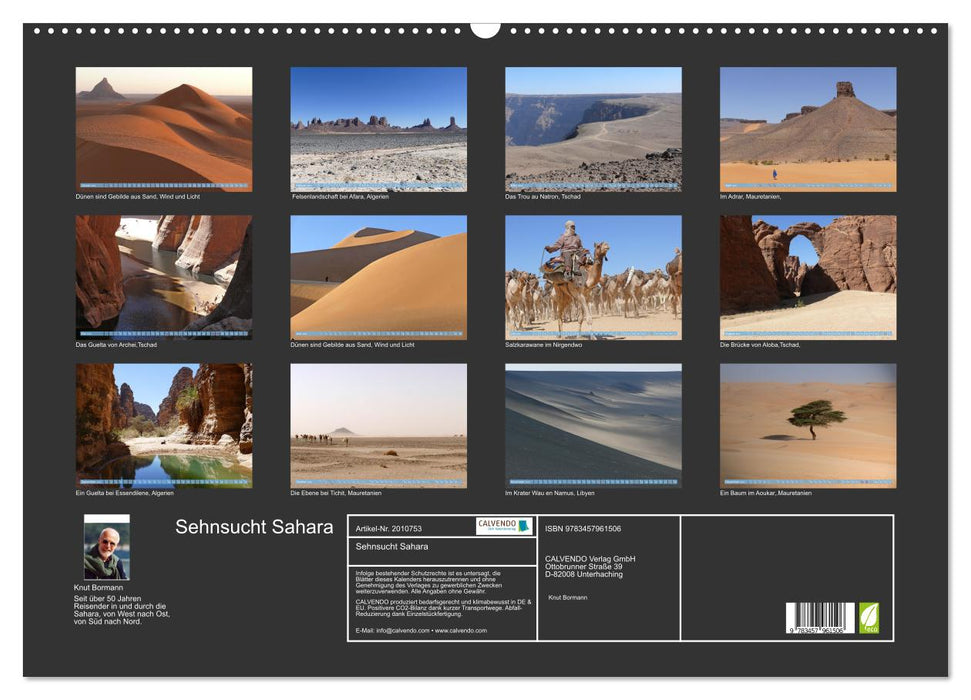Click the calendar date strip under the dunes photo
The image size is (971, 700).
(166, 183)
